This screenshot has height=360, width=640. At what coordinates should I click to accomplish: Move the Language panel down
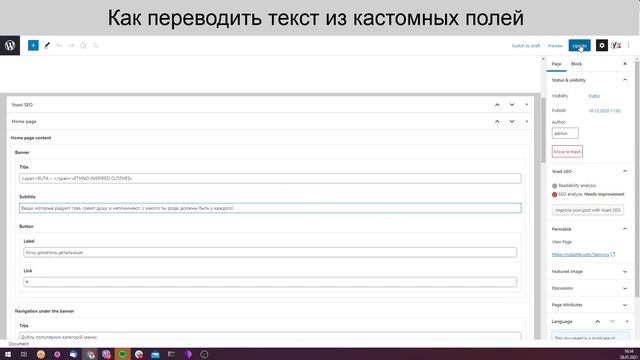click(612, 322)
